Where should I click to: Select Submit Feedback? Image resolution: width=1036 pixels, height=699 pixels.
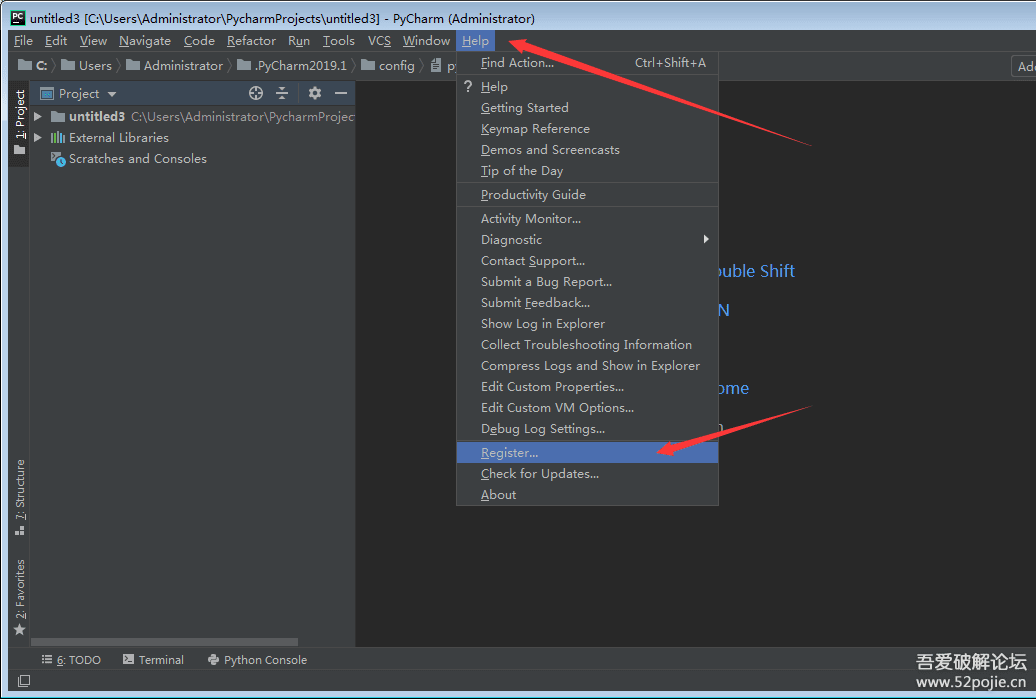[587, 303]
